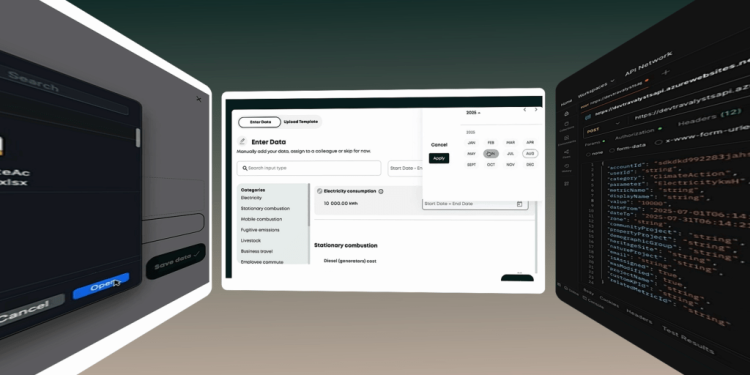Go to previous year in calendar popup
Viewport: 750px width, 375px height.
pos(525,110)
